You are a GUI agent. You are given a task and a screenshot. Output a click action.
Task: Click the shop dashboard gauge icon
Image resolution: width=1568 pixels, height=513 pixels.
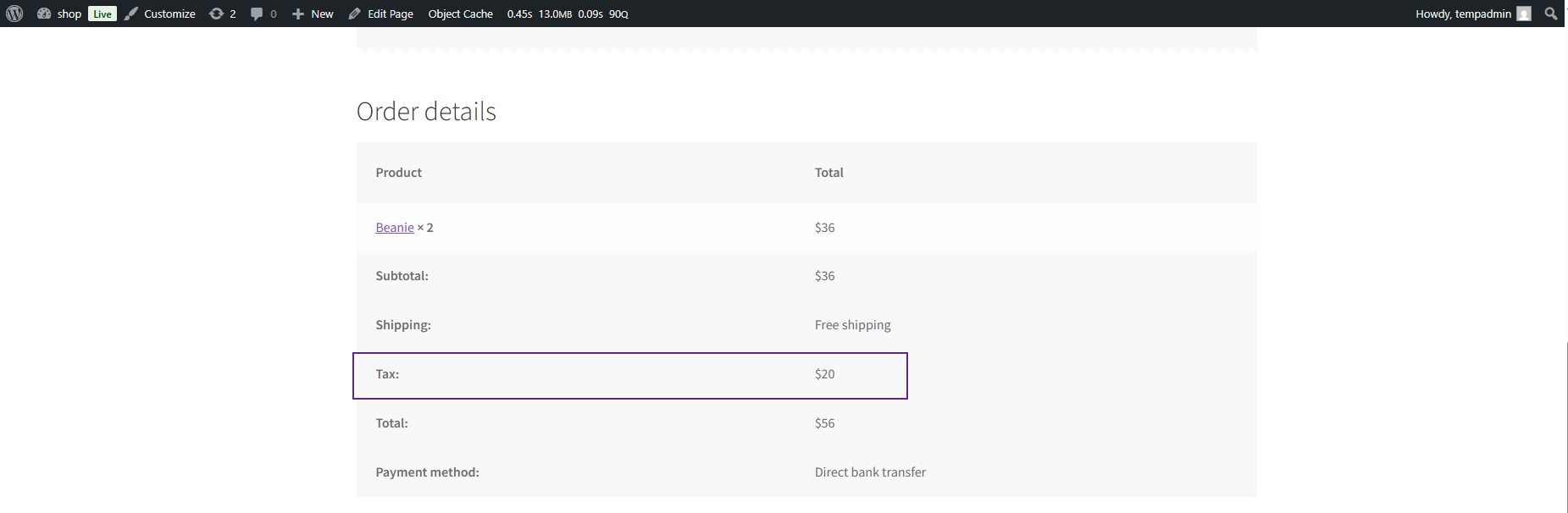(44, 14)
